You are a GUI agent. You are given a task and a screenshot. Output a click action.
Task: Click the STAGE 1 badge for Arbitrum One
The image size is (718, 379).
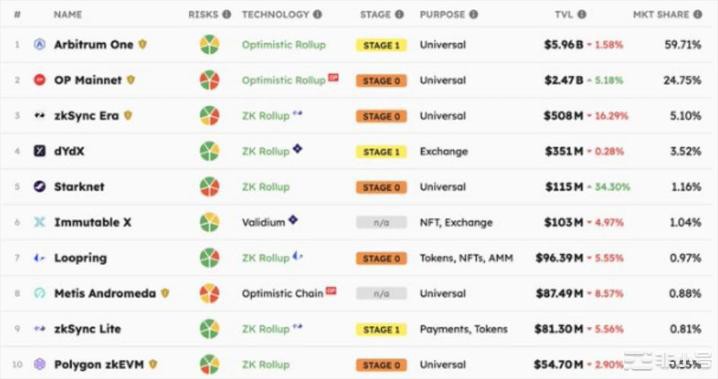[x=381, y=45]
